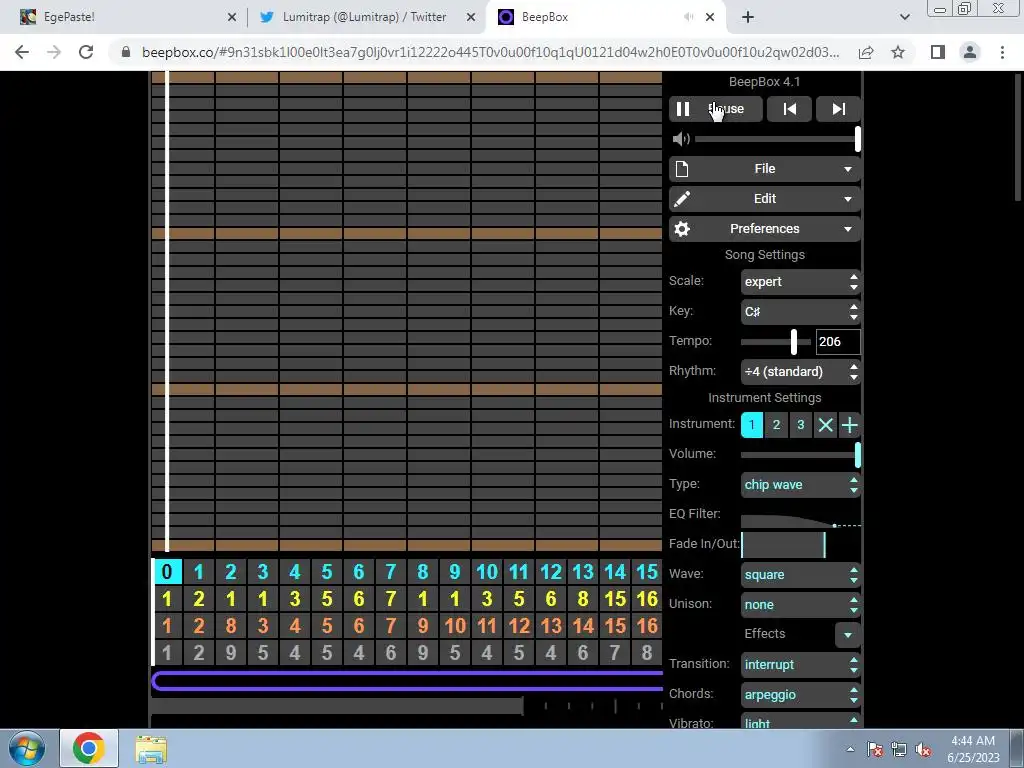
Task: Open the Preferences menu
Action: point(765,229)
